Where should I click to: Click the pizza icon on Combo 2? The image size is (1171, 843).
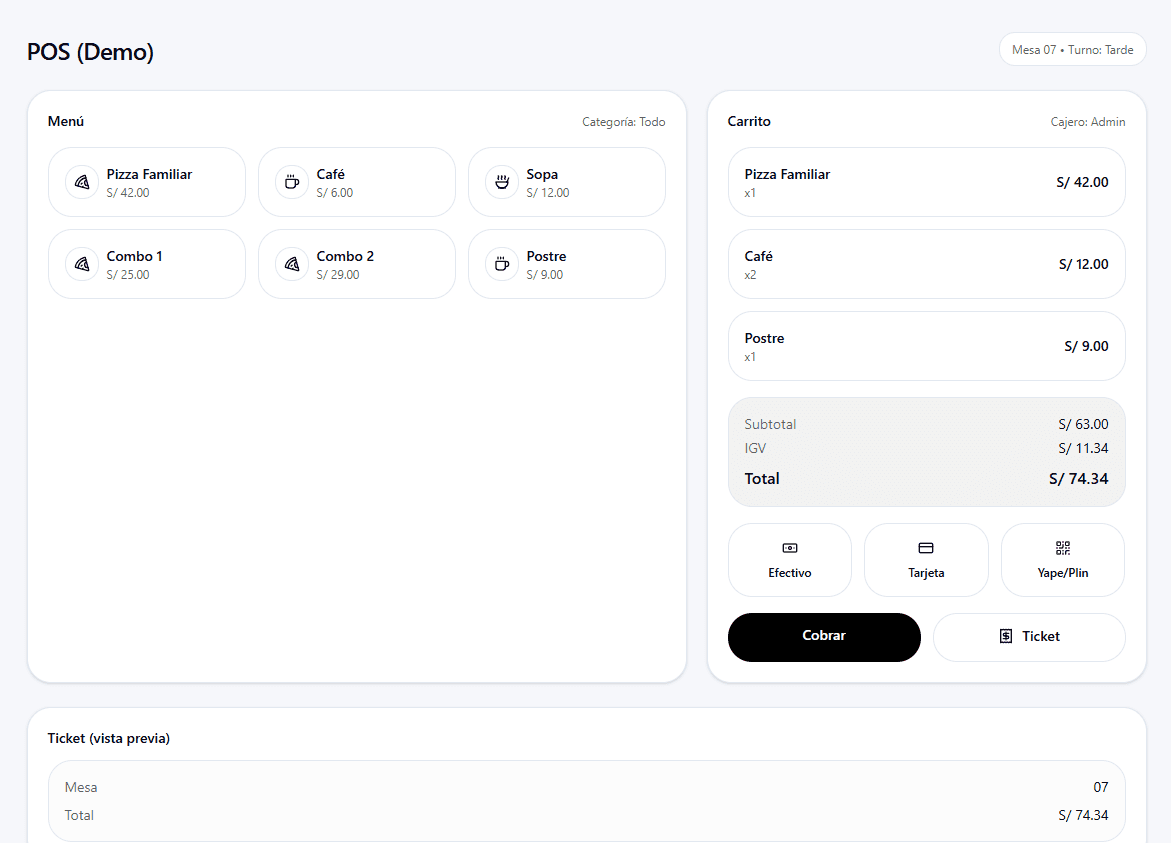[292, 264]
